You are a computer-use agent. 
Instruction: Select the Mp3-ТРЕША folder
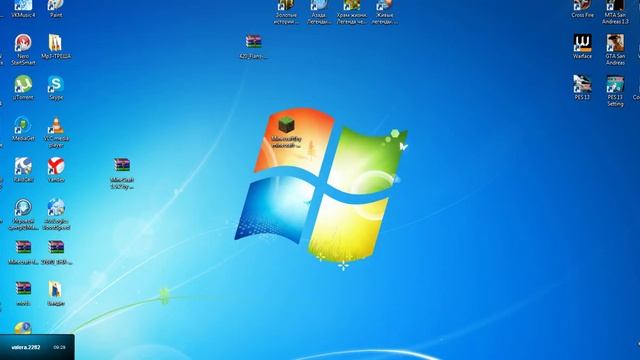(x=56, y=47)
